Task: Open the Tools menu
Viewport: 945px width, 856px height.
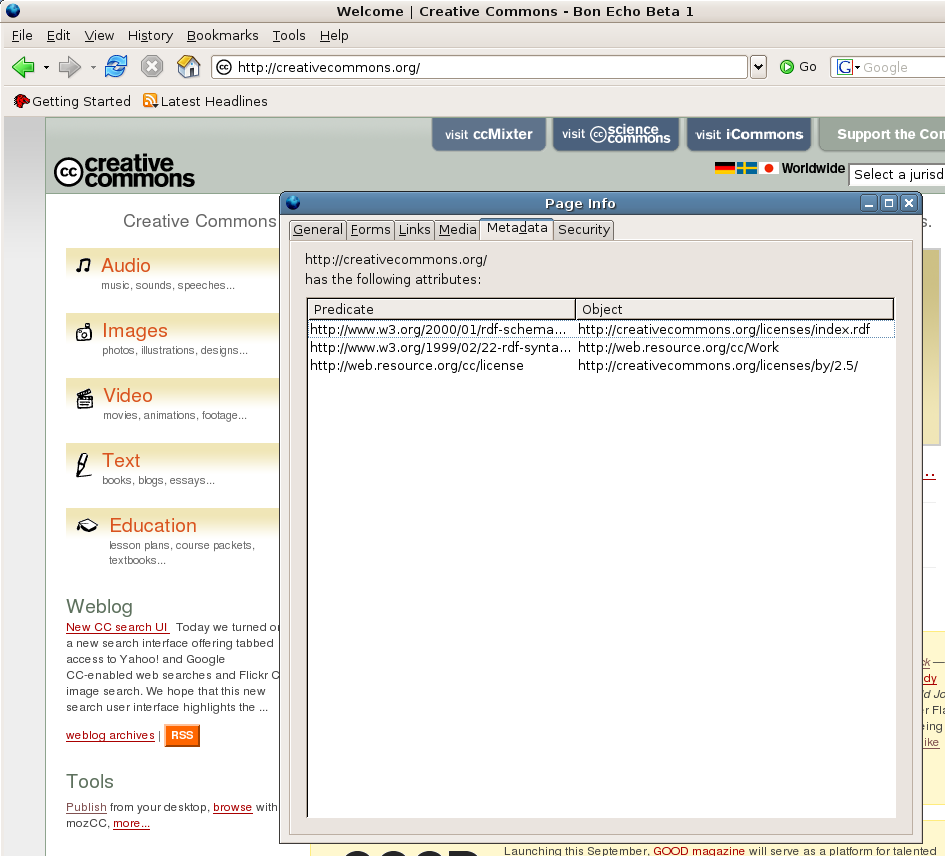Action: coord(289,36)
